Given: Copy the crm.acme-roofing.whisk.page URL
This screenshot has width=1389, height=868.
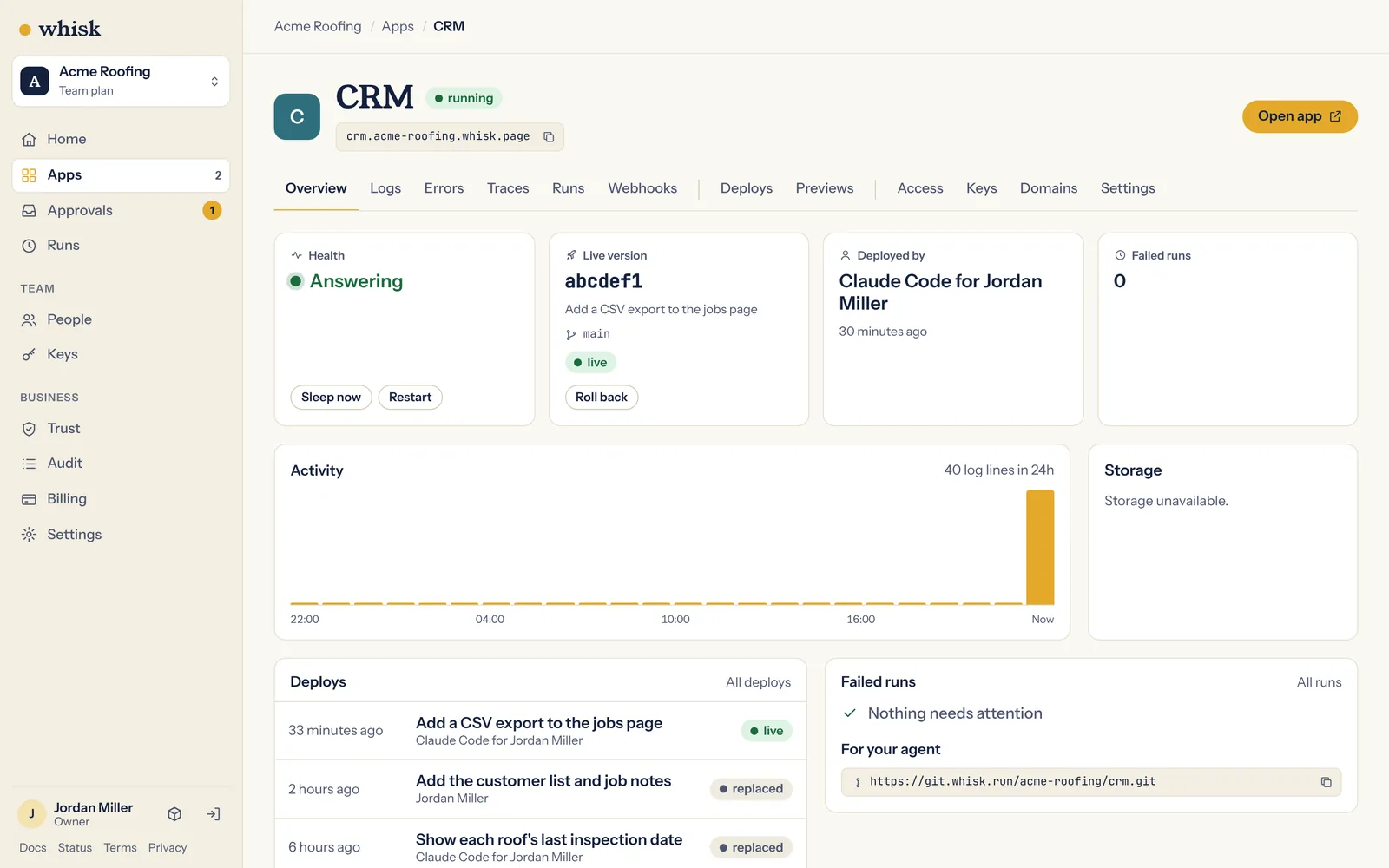Looking at the screenshot, I should [549, 137].
